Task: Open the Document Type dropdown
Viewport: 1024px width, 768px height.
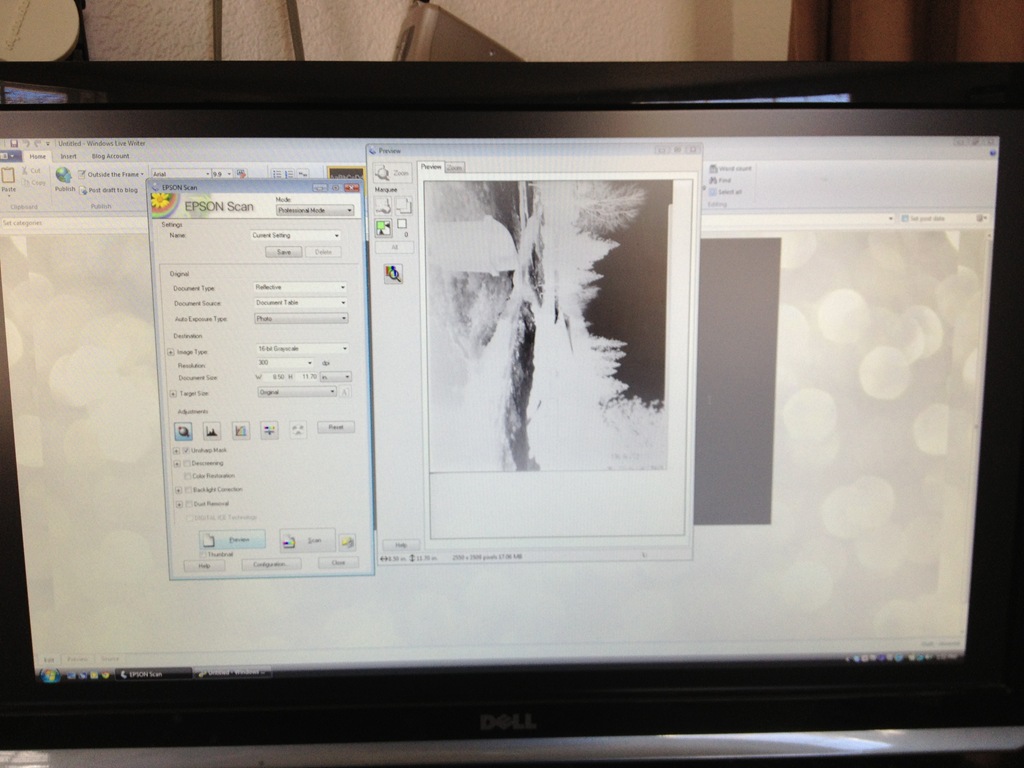Action: click(300, 287)
